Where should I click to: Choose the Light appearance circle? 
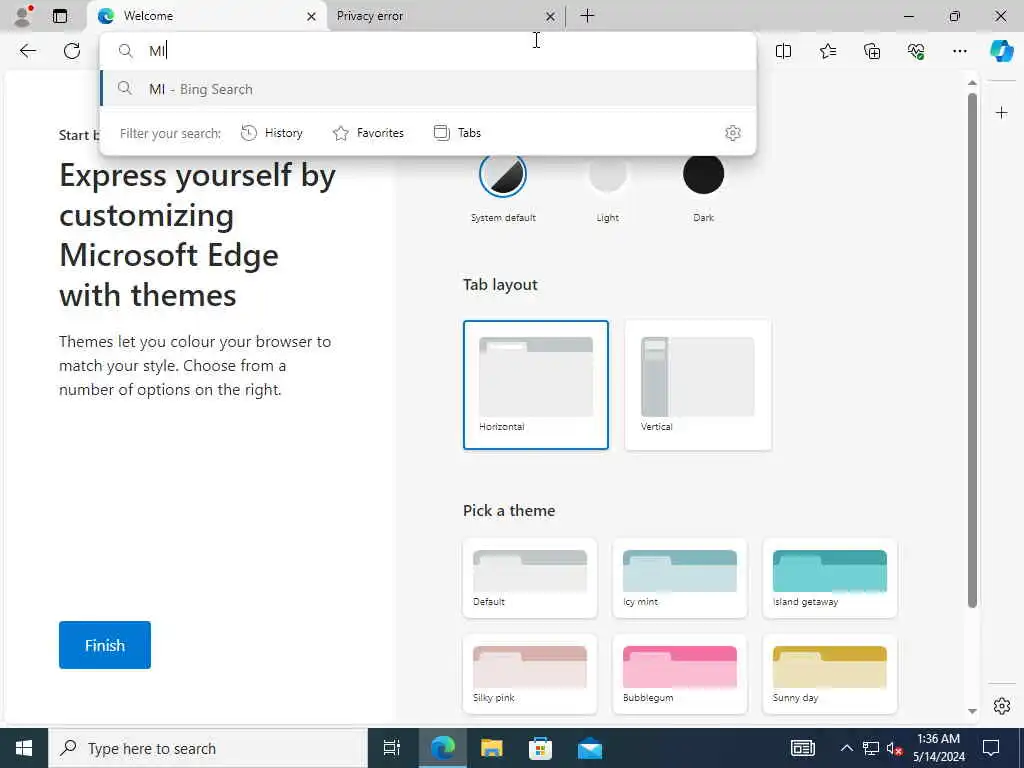[607, 175]
